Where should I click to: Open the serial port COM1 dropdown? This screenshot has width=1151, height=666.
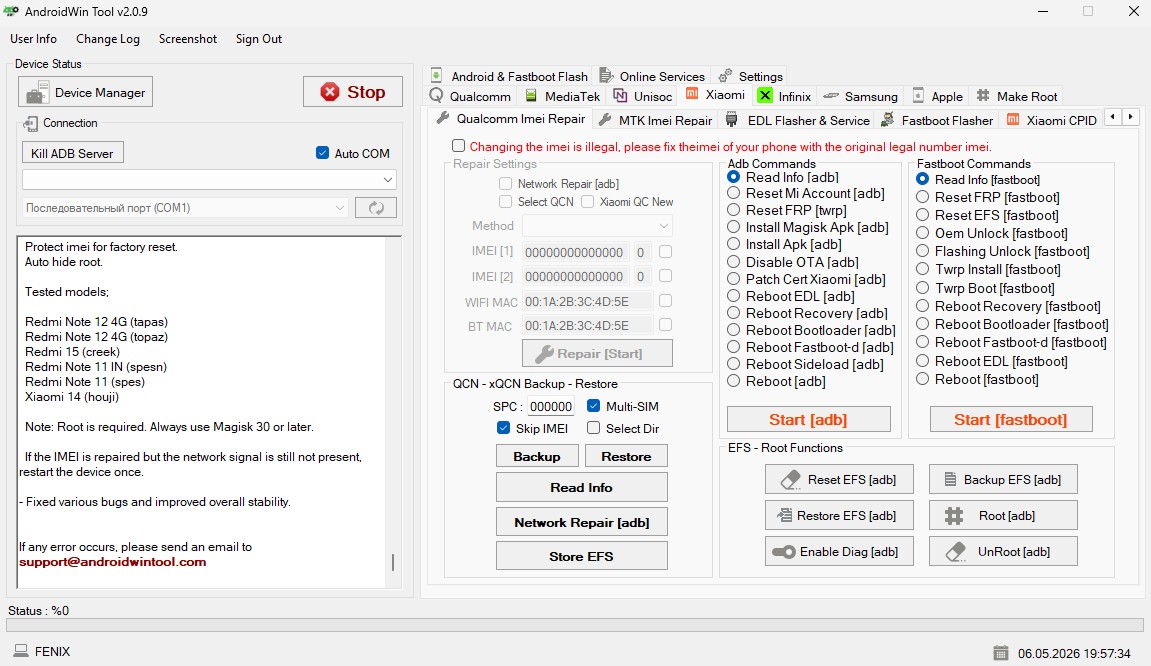(185, 208)
